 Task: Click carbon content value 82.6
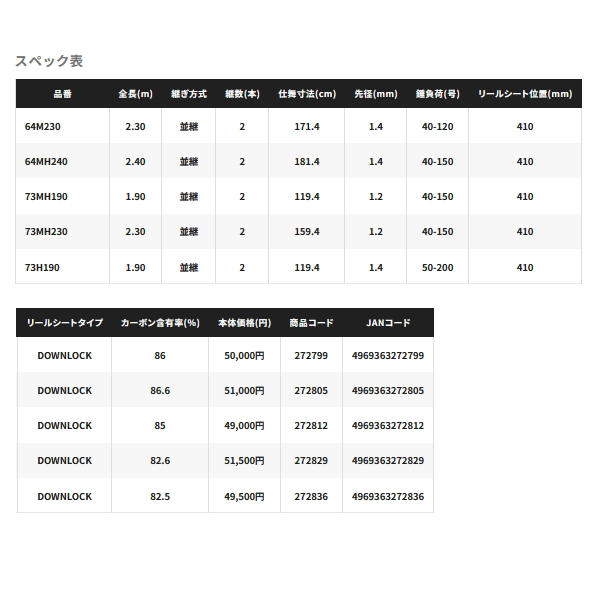tap(160, 461)
